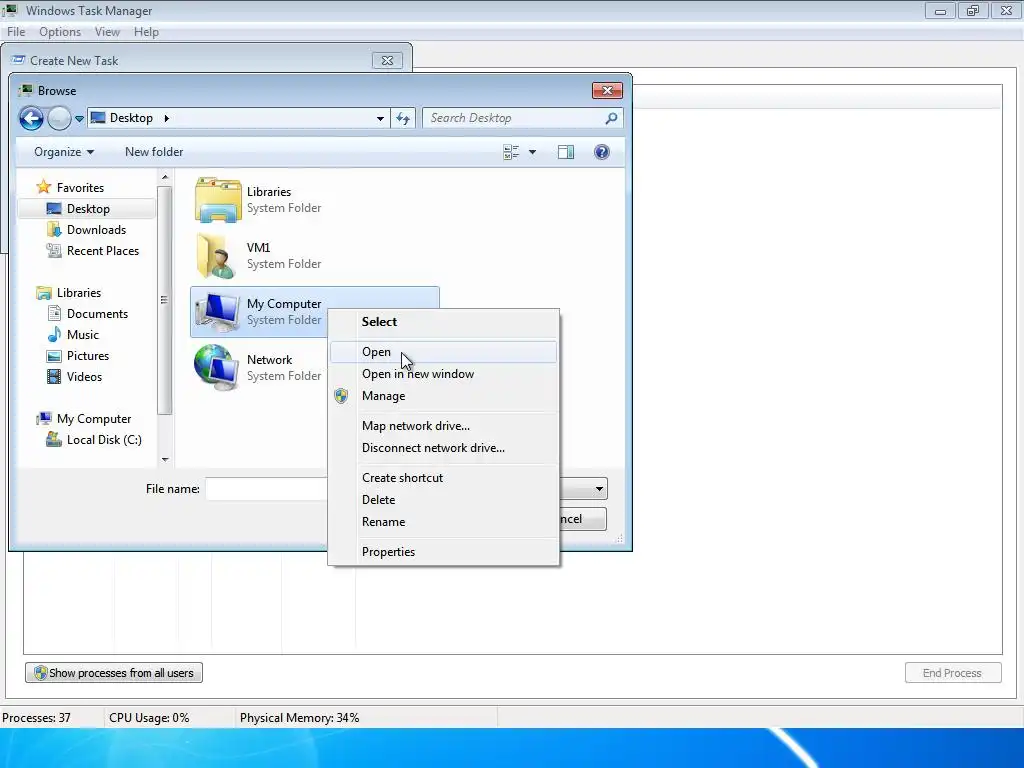The image size is (1024, 768).
Task: Click the Forward arrow in Browse dialog
Action: click(59, 118)
